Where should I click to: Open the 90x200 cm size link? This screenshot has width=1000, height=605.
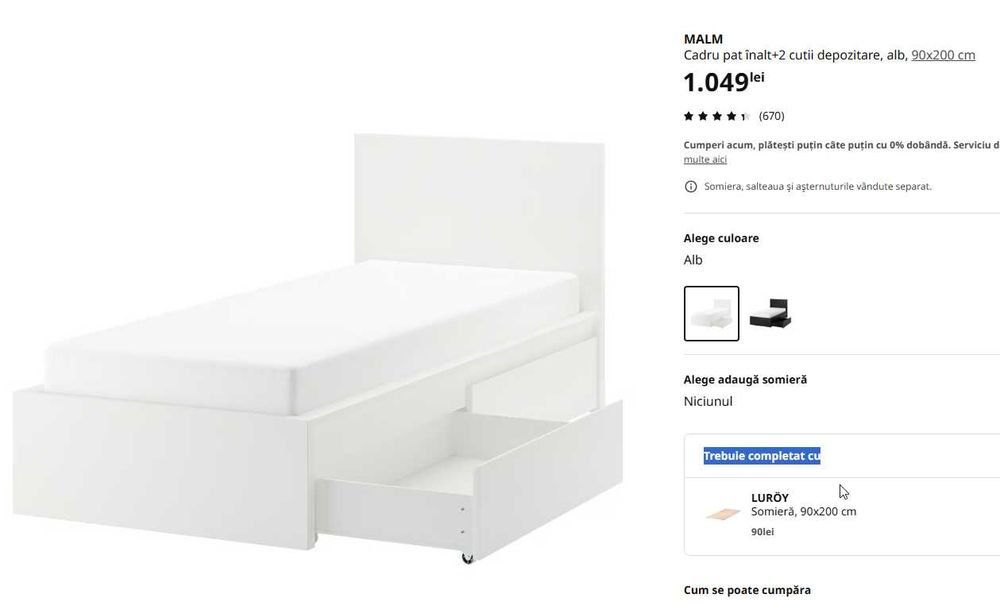(x=943, y=55)
